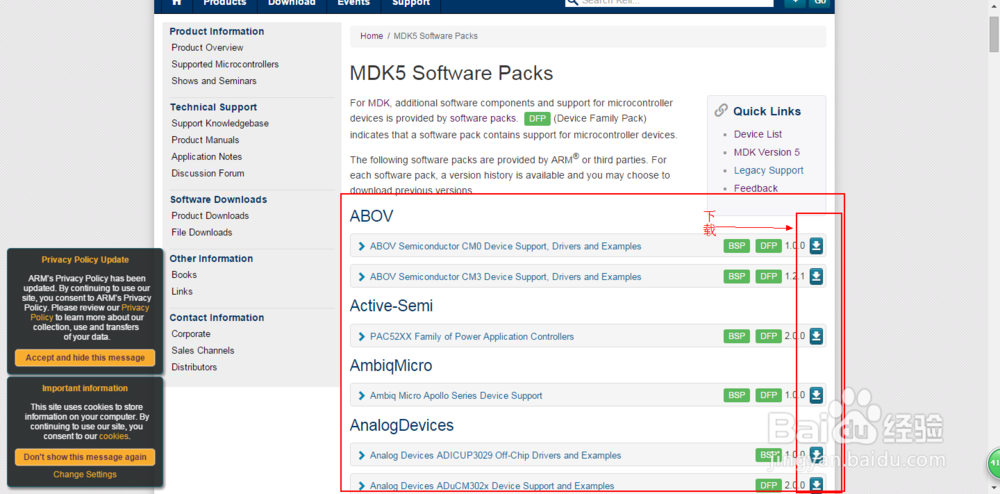
Task: Click DFP badge on PAC52XX row
Action: [768, 336]
